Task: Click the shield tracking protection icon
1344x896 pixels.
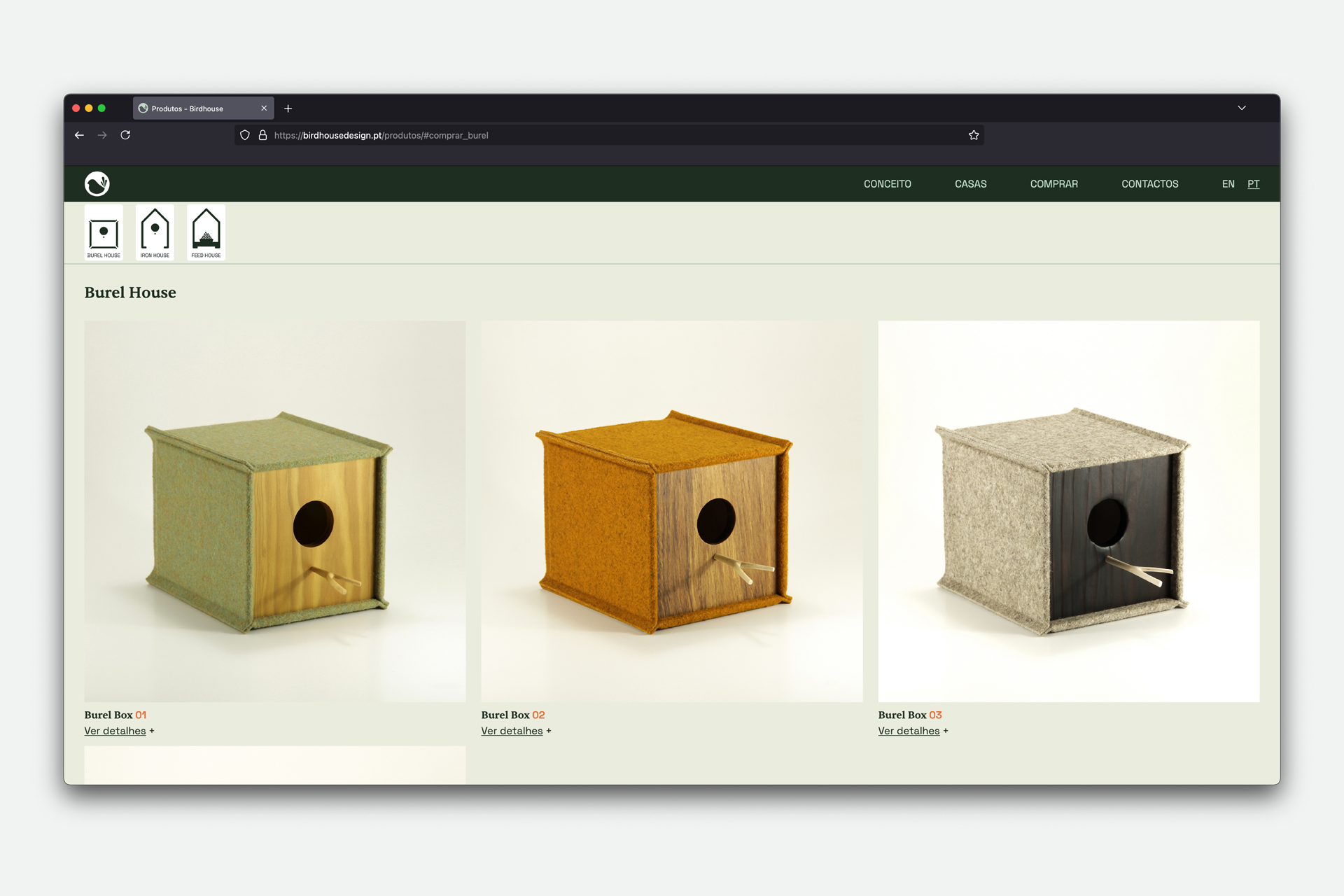Action: point(245,135)
